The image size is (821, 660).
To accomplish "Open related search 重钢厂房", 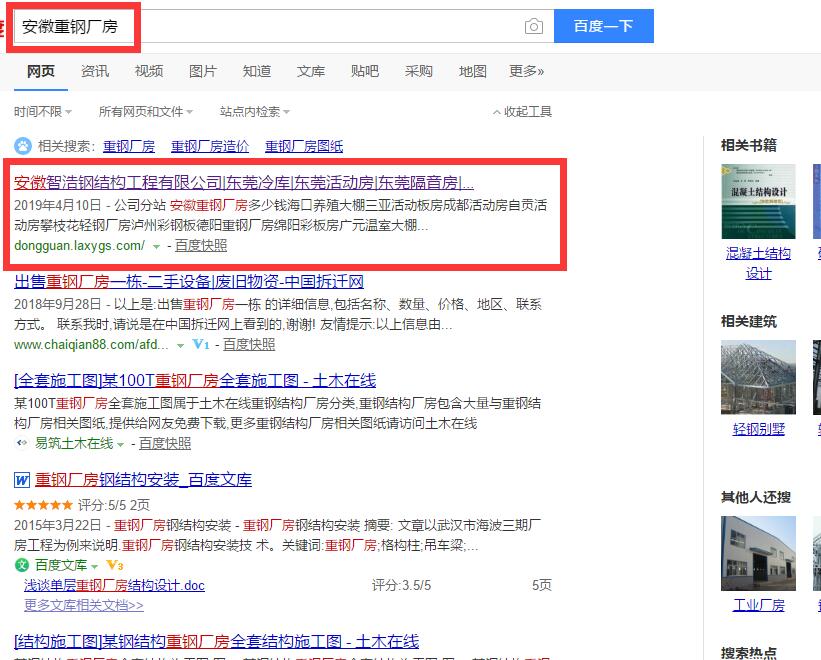I will (x=129, y=146).
